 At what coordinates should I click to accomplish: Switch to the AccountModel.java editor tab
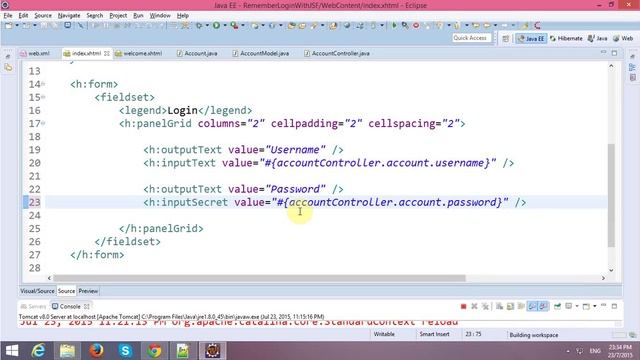click(261, 53)
